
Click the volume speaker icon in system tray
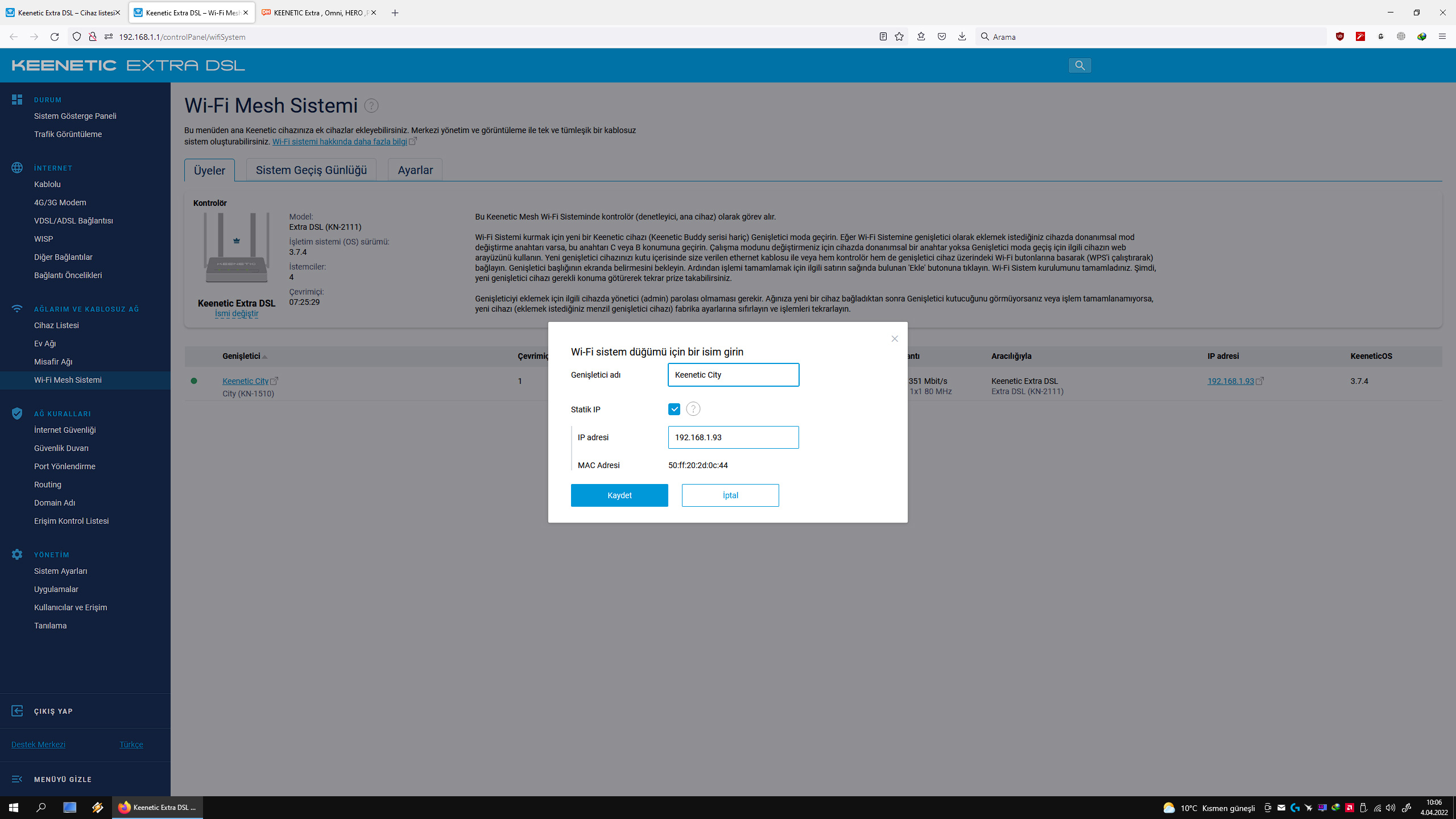1390,808
